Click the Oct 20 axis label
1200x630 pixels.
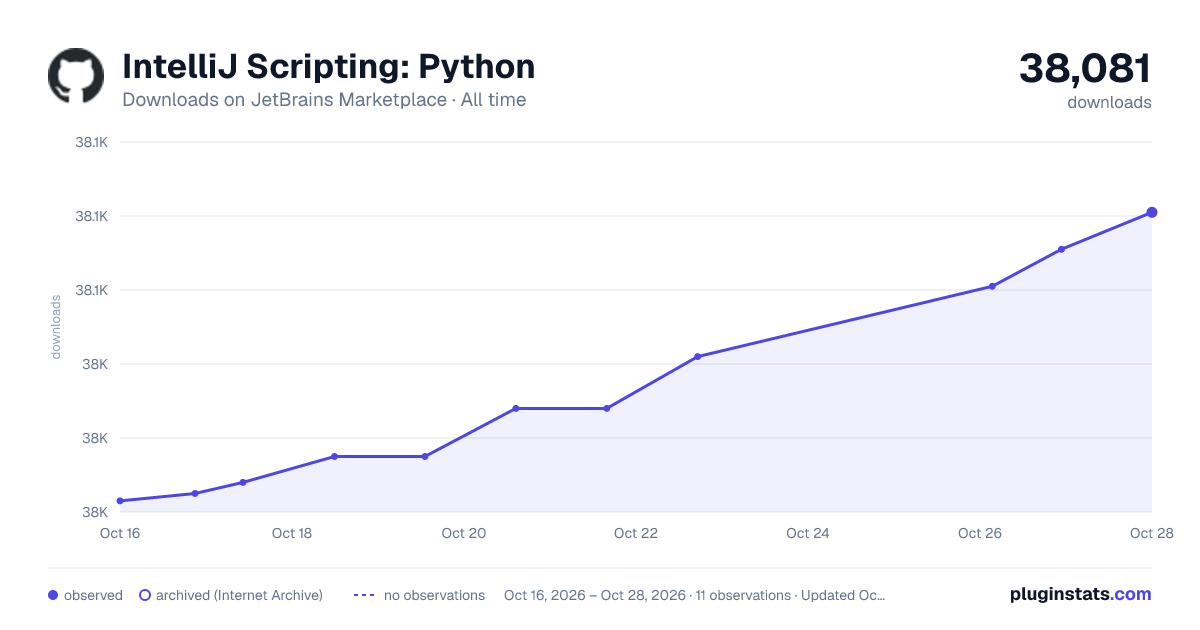[x=464, y=533]
